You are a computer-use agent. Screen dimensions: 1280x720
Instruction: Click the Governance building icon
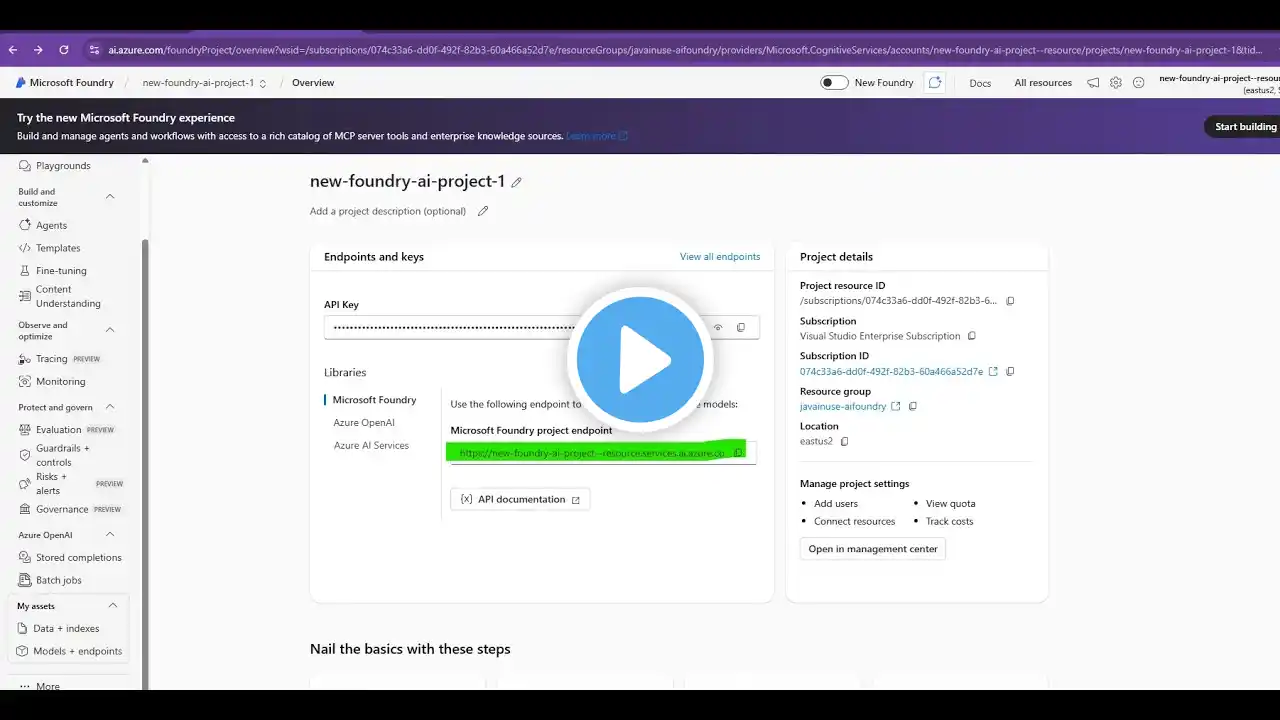pyautogui.click(x=26, y=509)
